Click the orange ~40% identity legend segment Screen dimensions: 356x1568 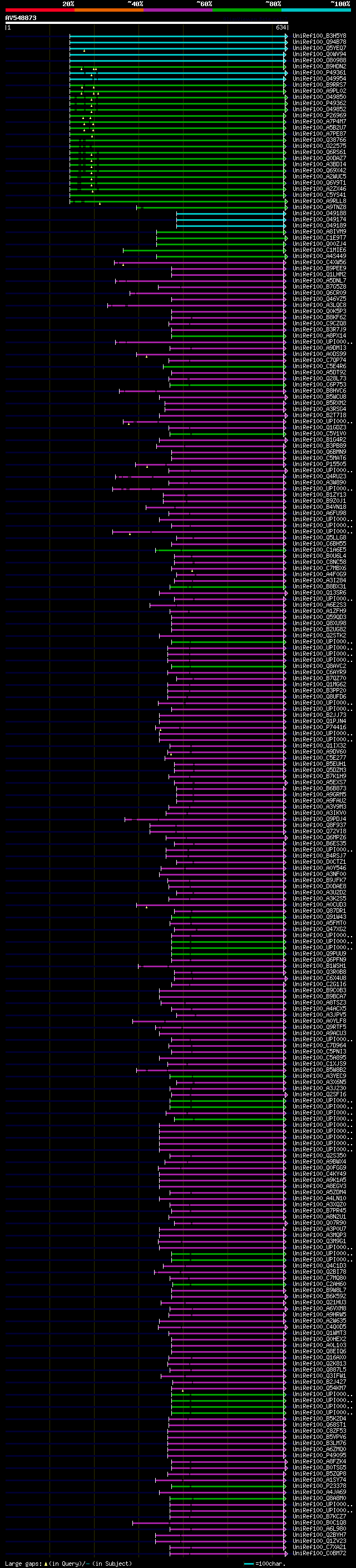[x=109, y=10]
